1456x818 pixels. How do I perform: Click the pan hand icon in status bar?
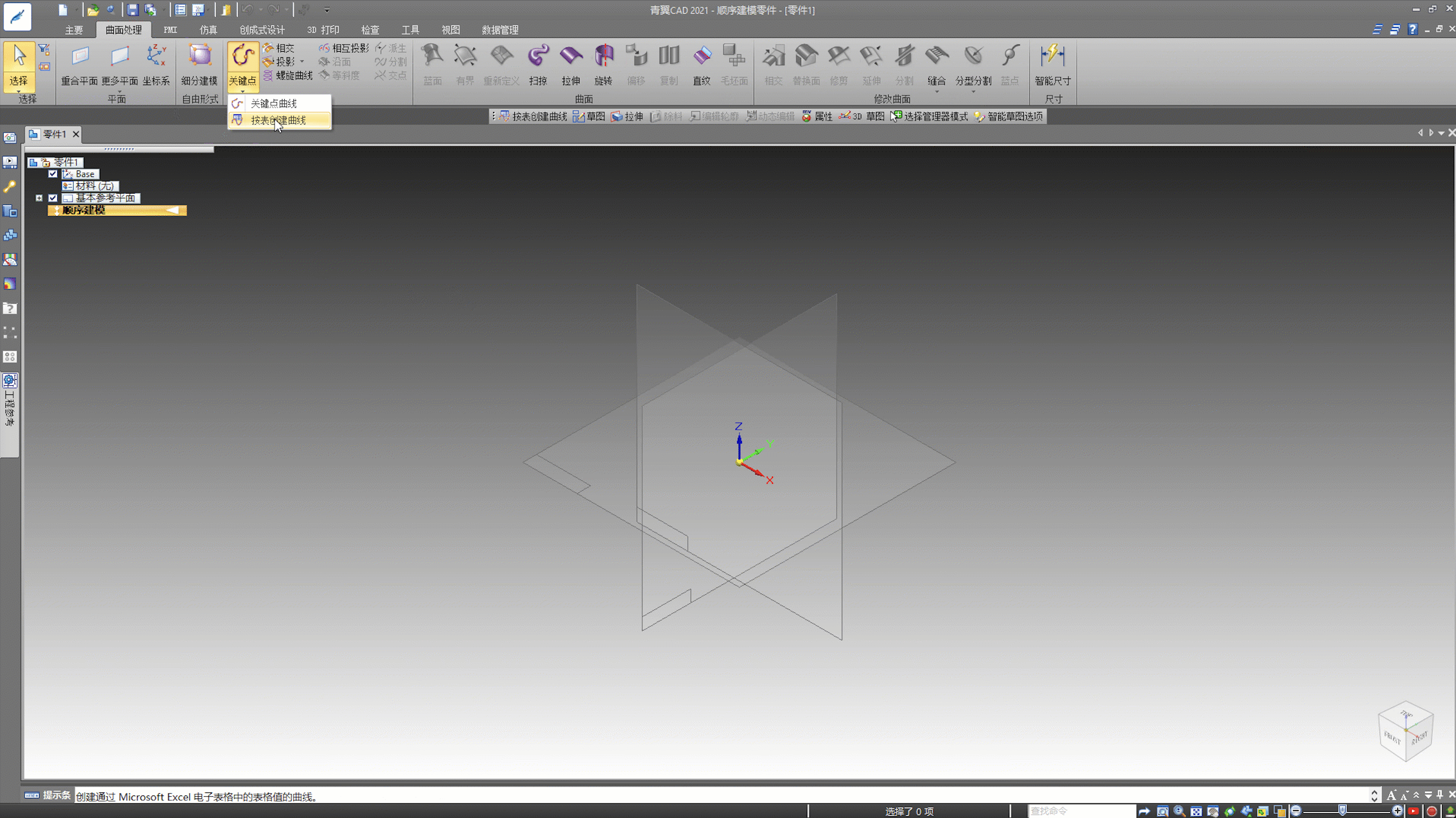click(1213, 811)
